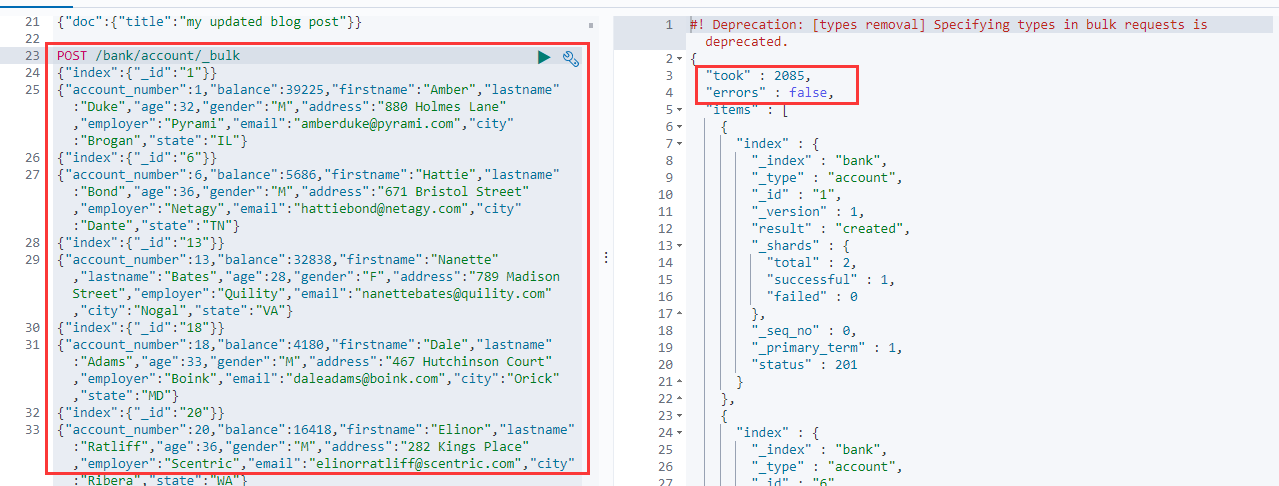Click the fold marker at response line 17
Image resolution: width=1279 pixels, height=486 pixels.
tap(680, 314)
